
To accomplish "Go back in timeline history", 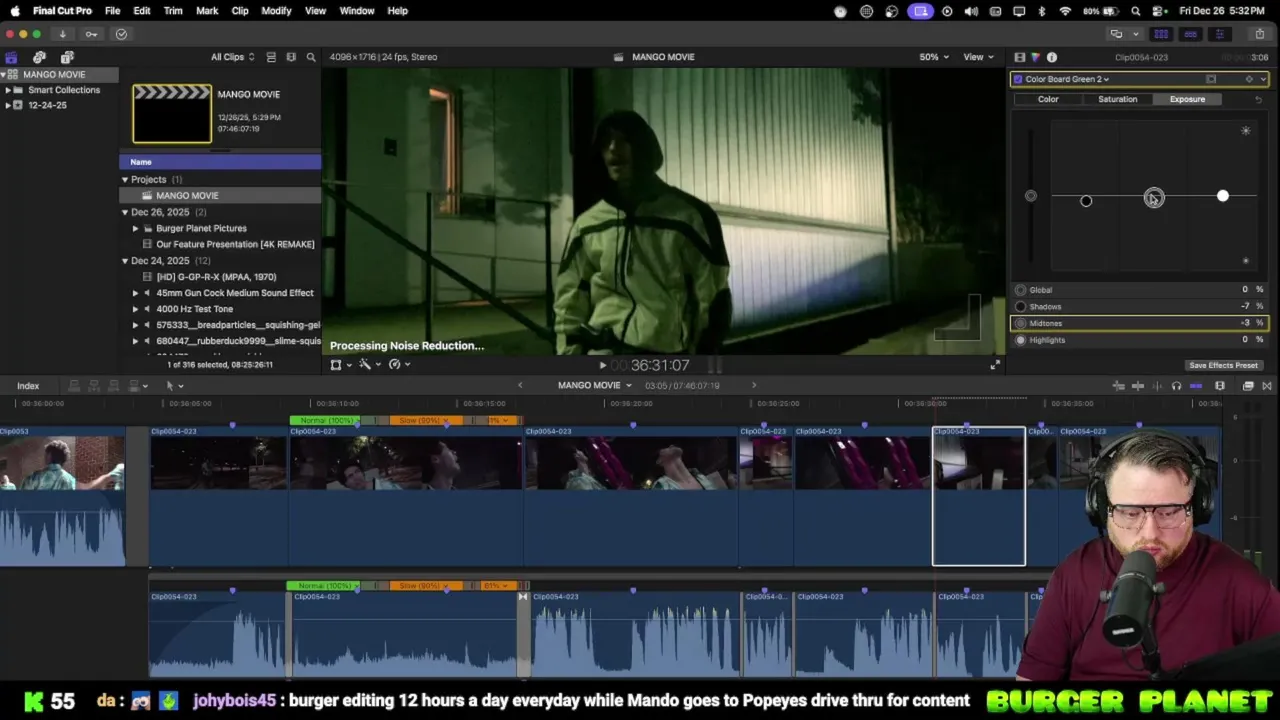I will click(520, 386).
